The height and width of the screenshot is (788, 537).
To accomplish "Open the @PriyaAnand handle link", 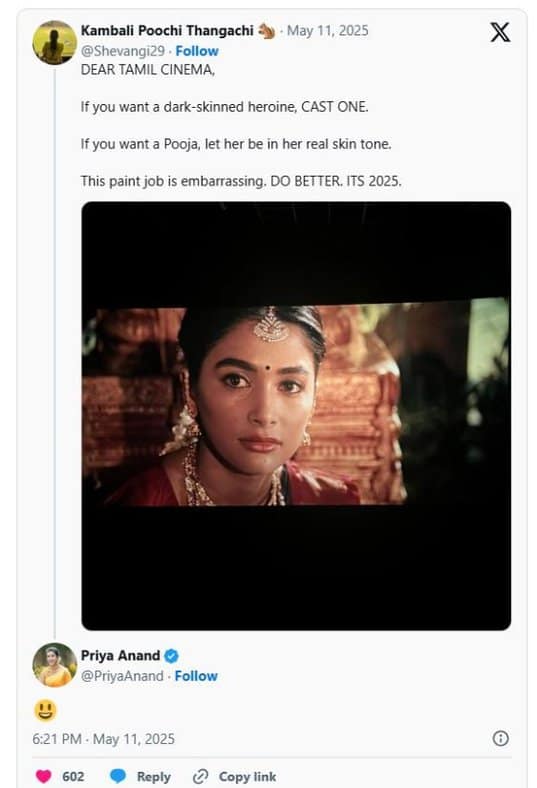I will click(122, 676).
